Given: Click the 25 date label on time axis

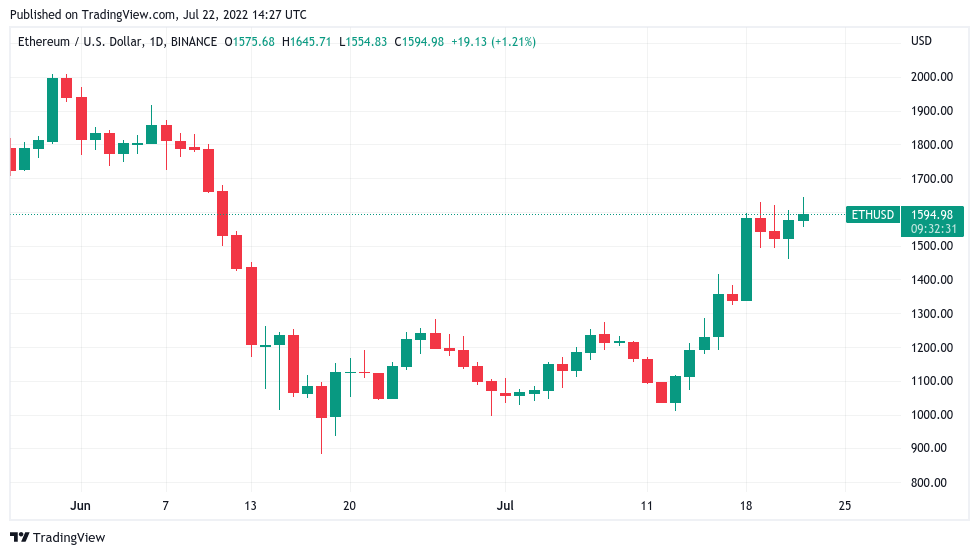Looking at the screenshot, I should pos(844,506).
